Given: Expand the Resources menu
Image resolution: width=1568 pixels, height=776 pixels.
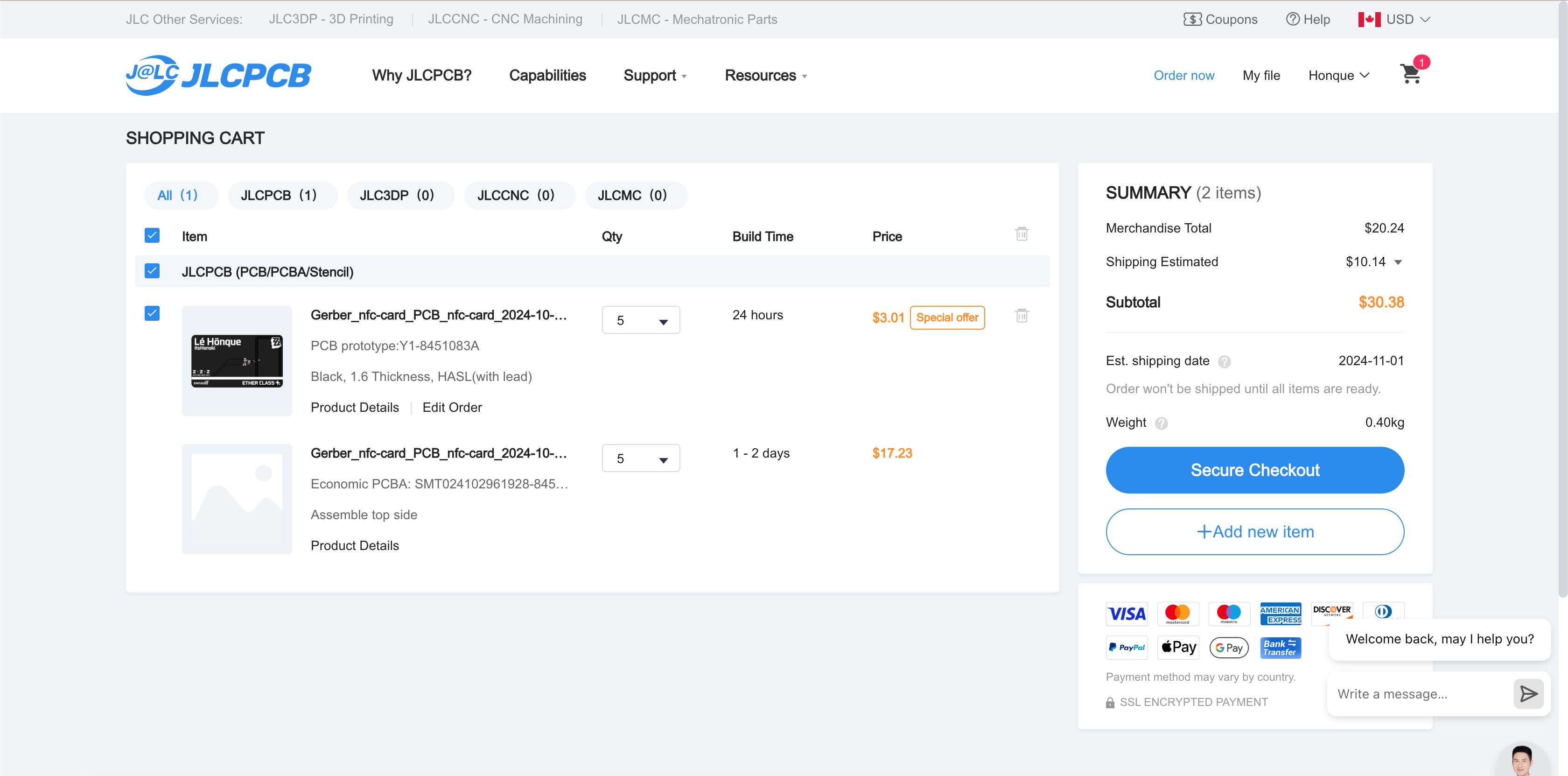Looking at the screenshot, I should pyautogui.click(x=766, y=76).
